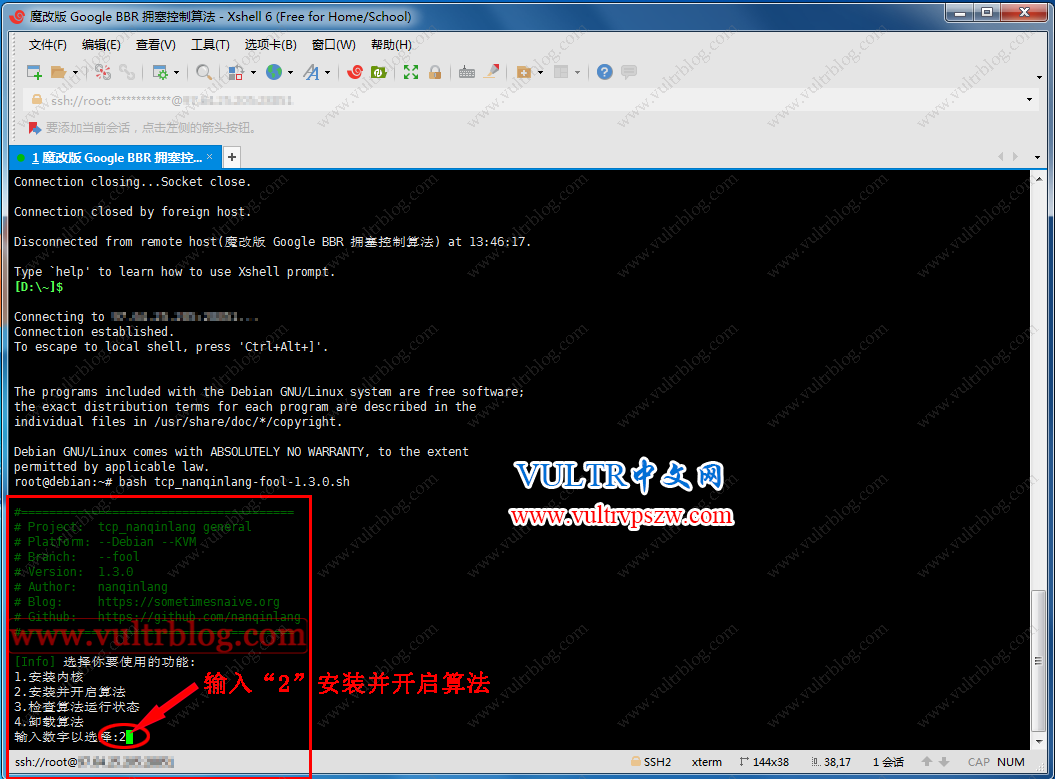Expand the Properties gear dropdown arrow
The height and width of the screenshot is (779, 1055).
[x=176, y=73]
